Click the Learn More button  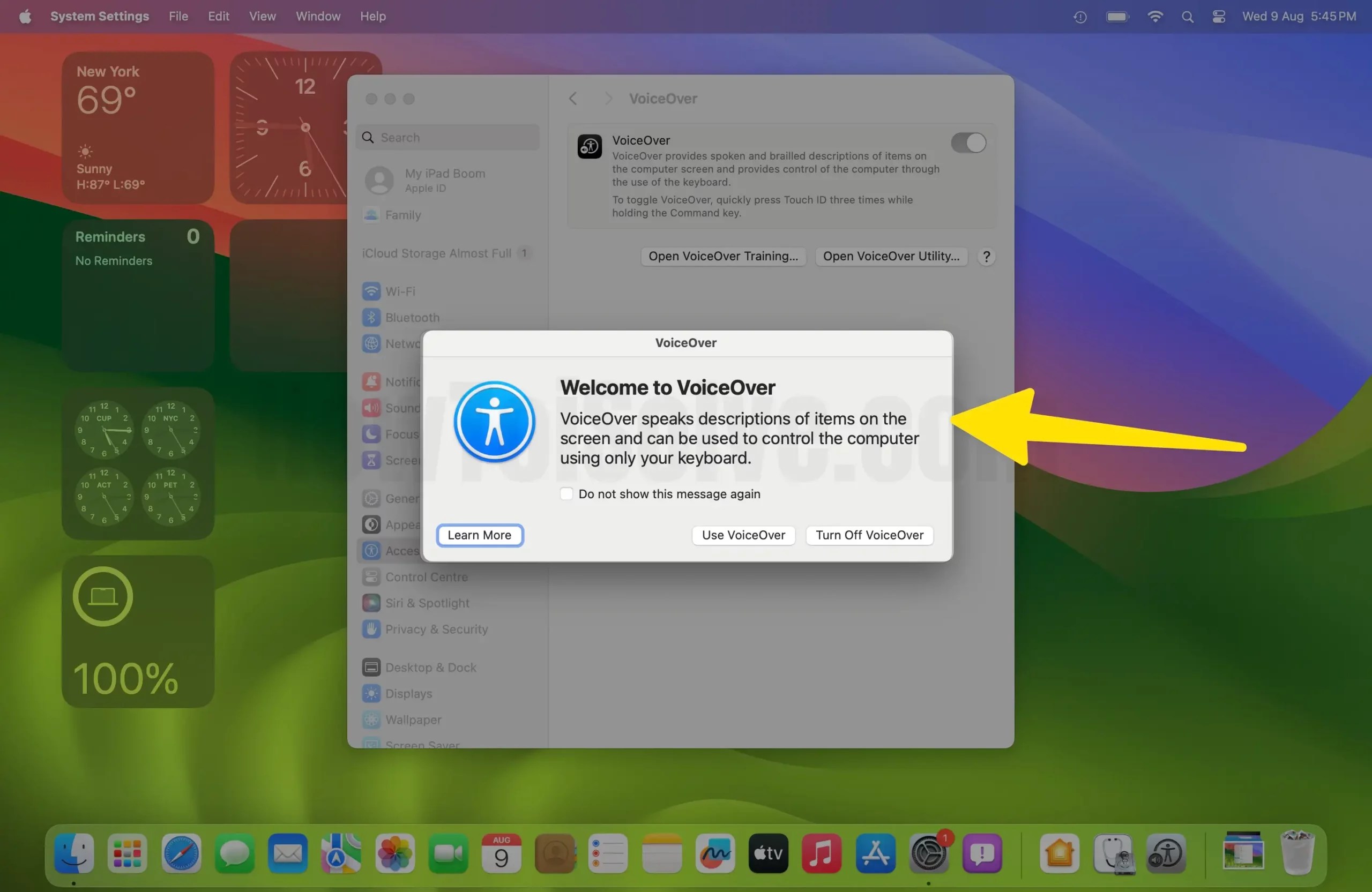[x=479, y=535]
